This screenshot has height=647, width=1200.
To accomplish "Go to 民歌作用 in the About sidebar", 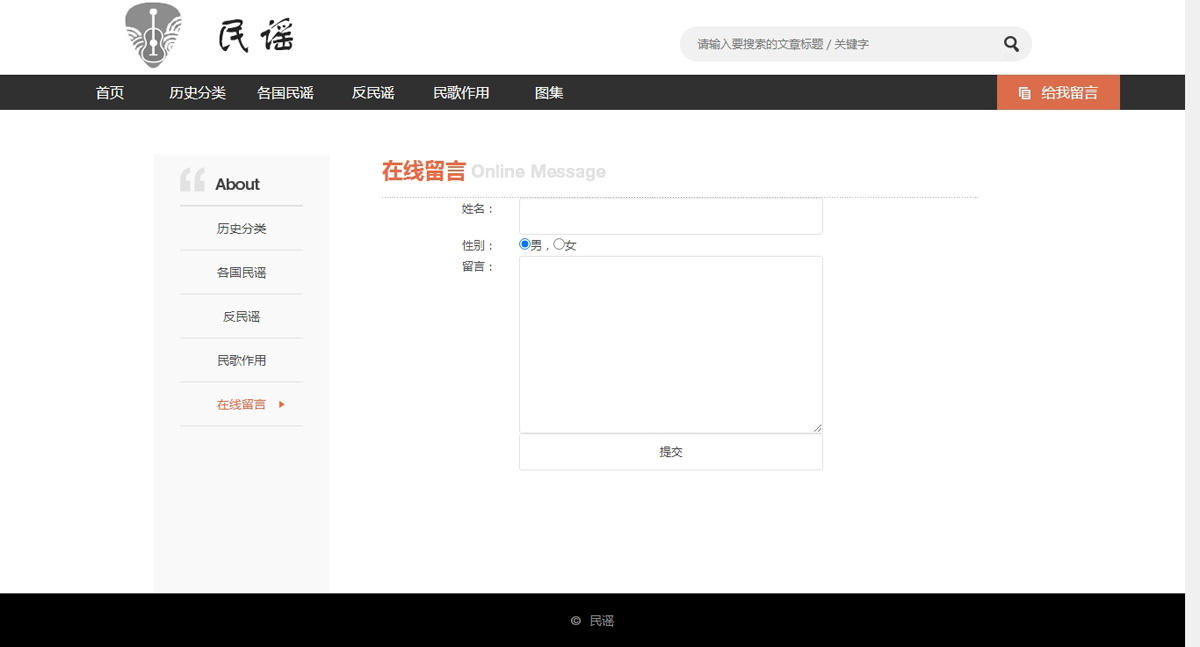I will 241,360.
